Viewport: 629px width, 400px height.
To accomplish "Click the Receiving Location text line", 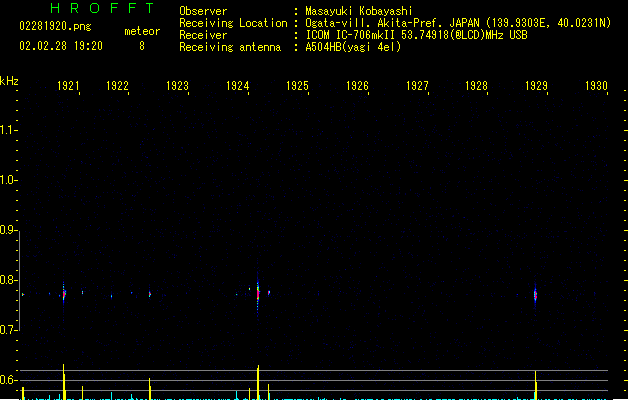I will coord(395,23).
